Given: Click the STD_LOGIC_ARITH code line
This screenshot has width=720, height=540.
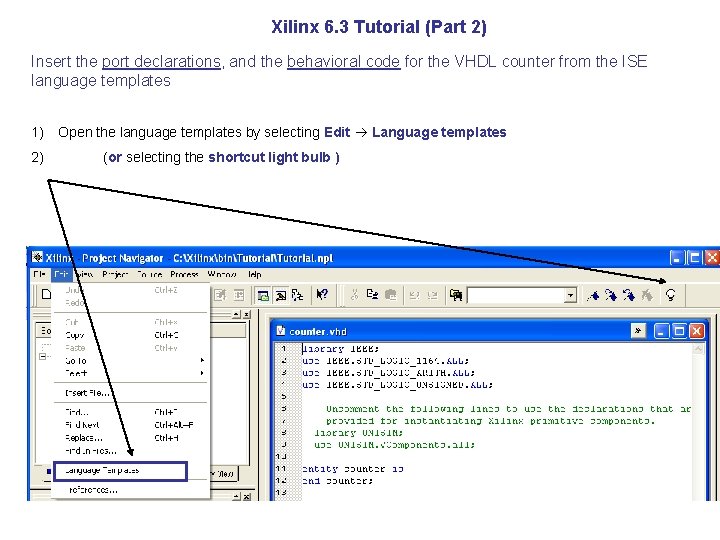Looking at the screenshot, I should pos(388,372).
